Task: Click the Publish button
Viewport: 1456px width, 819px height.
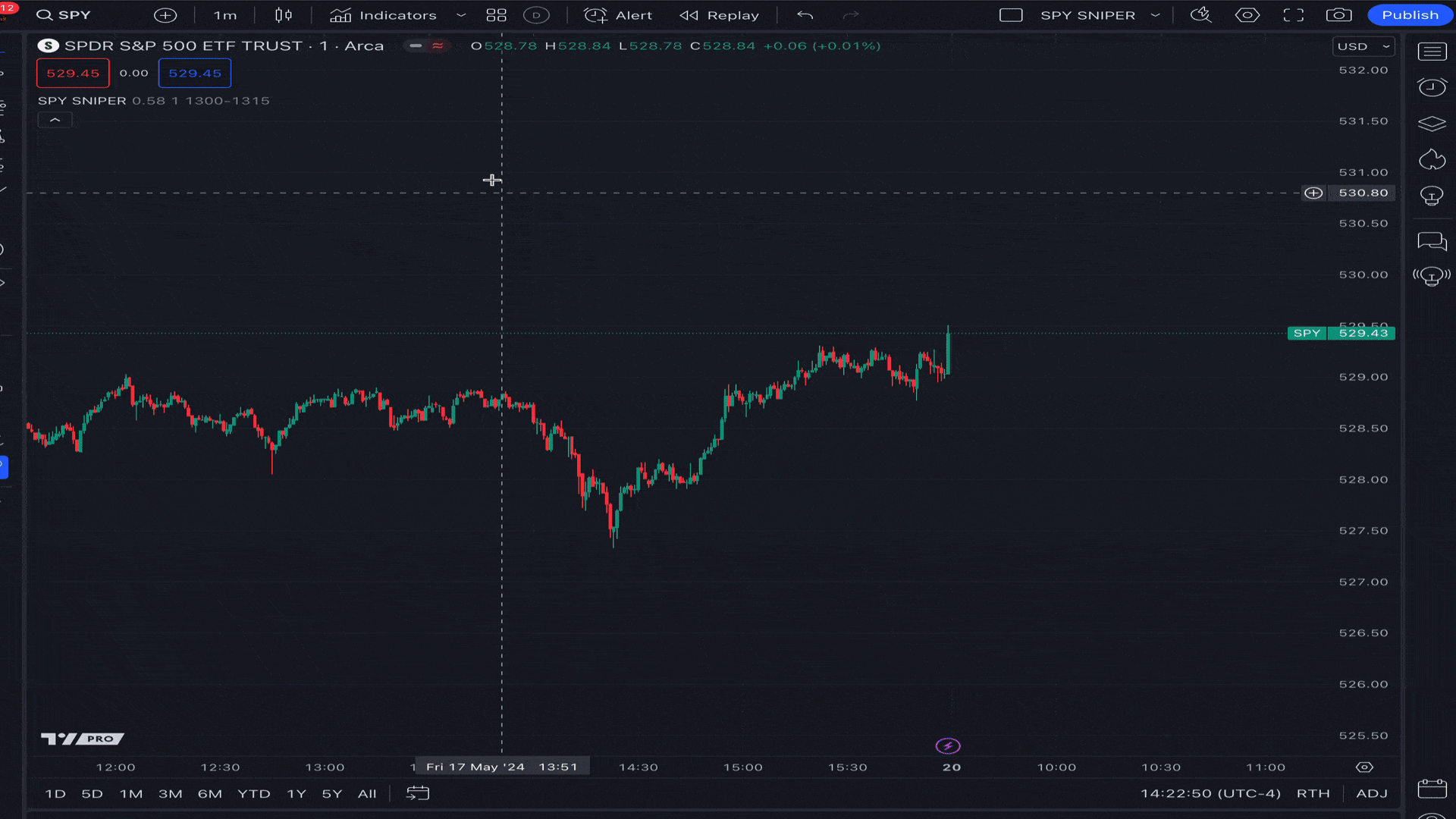Action: tap(1410, 15)
